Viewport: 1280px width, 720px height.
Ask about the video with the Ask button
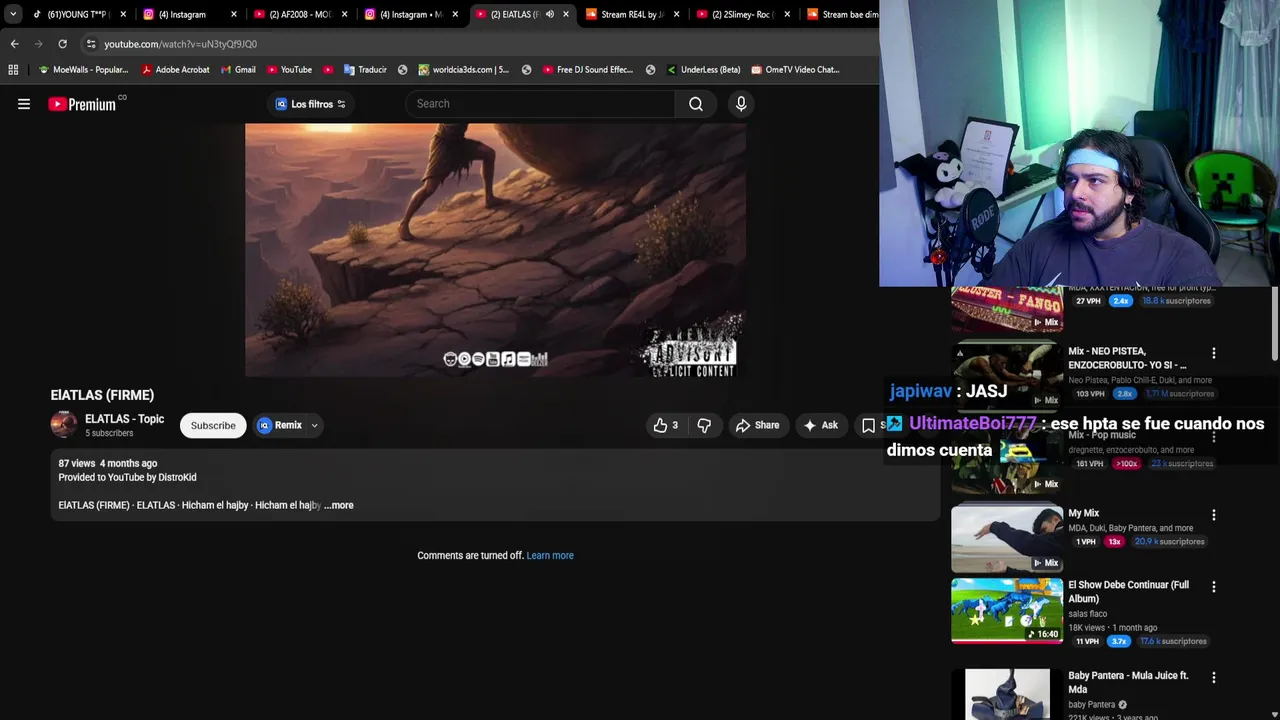click(x=820, y=425)
